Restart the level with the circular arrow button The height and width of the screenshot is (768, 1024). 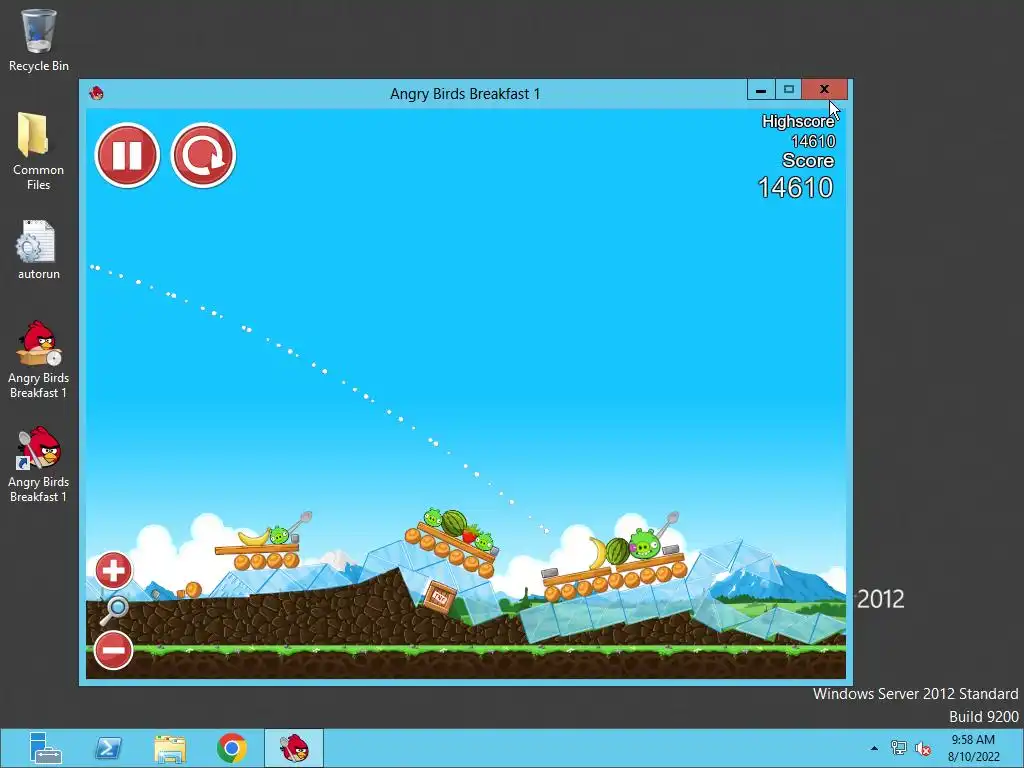[203, 155]
